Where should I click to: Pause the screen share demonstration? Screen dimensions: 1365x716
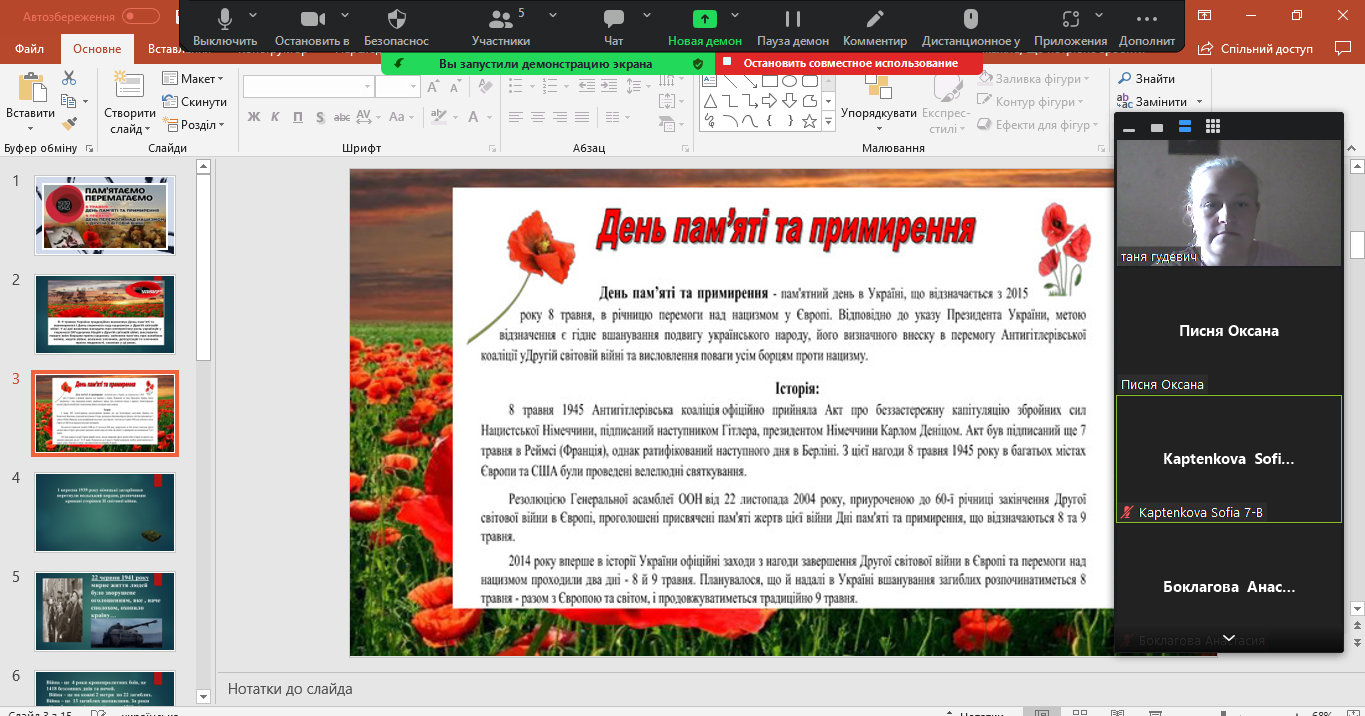[792, 26]
